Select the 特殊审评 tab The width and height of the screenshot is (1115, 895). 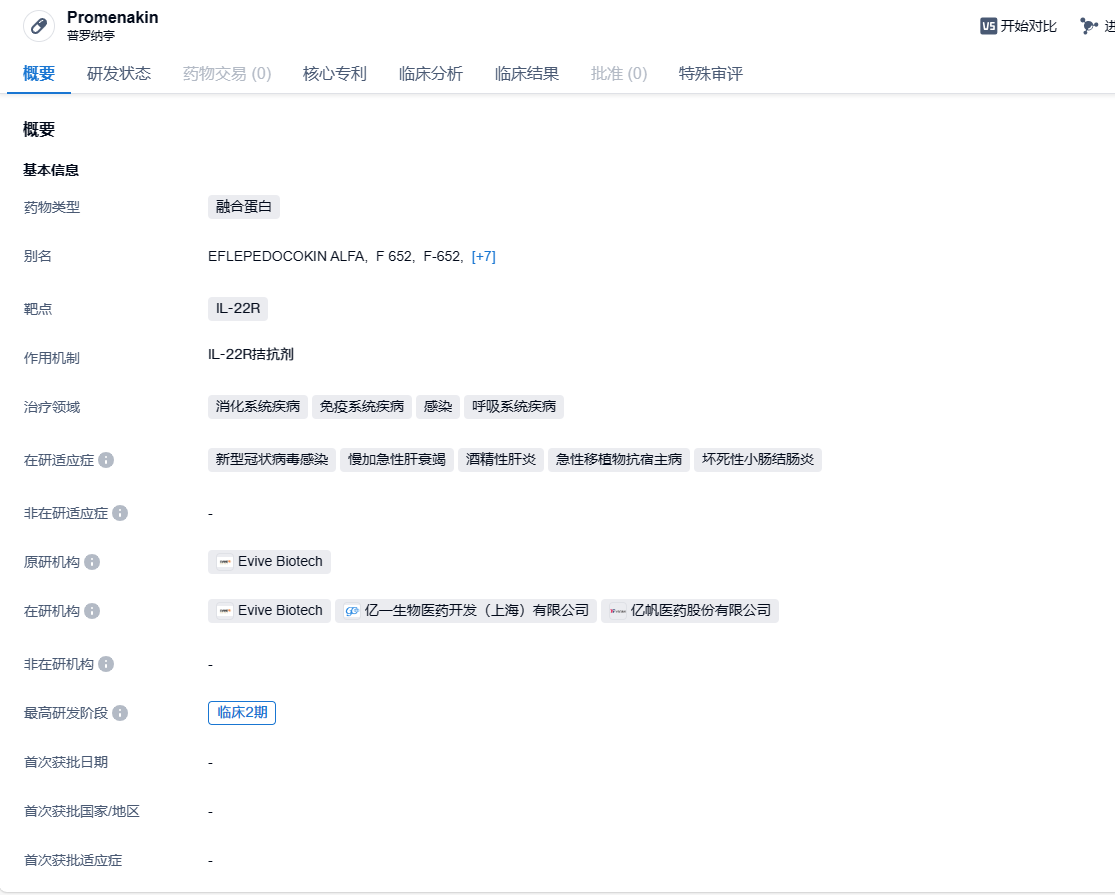click(x=711, y=74)
